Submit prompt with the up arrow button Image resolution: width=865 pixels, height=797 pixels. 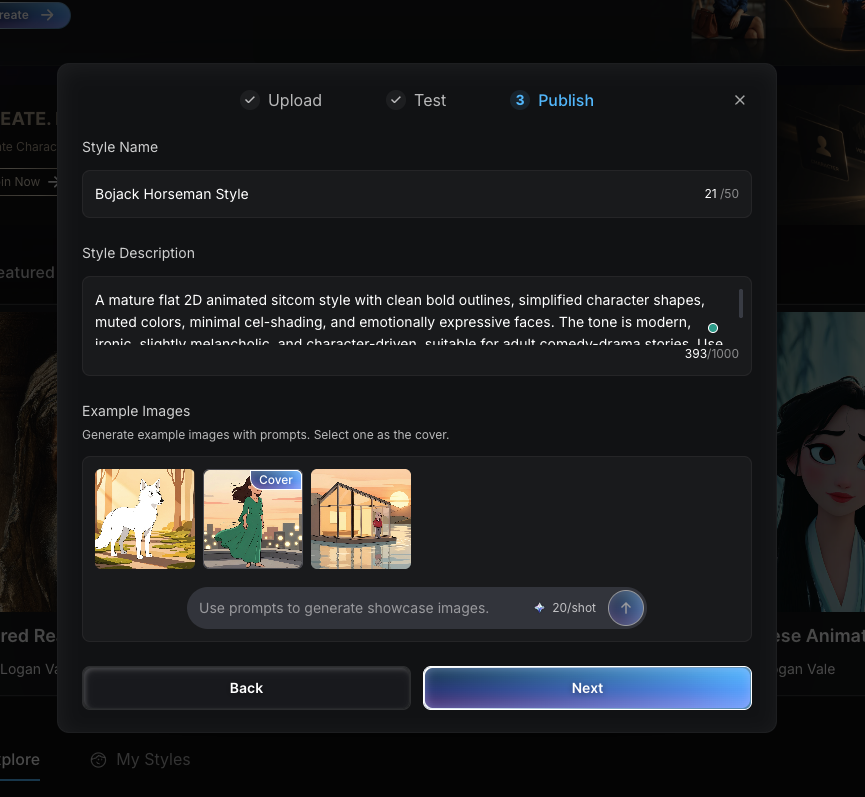[x=626, y=608]
